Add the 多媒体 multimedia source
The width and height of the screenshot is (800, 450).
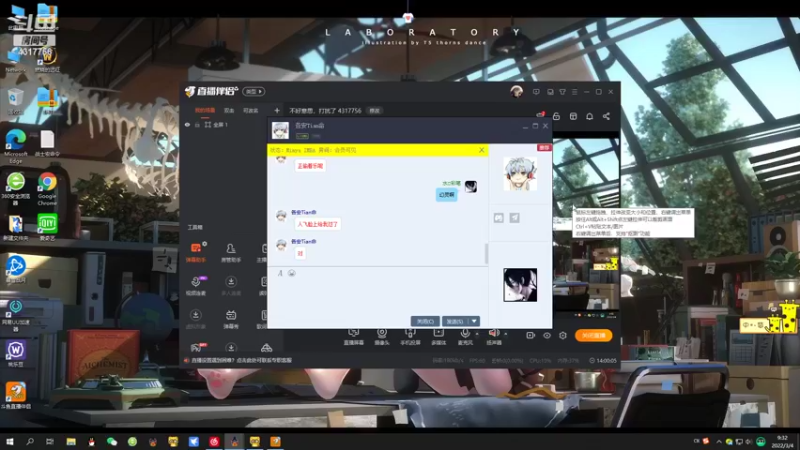[439, 337]
